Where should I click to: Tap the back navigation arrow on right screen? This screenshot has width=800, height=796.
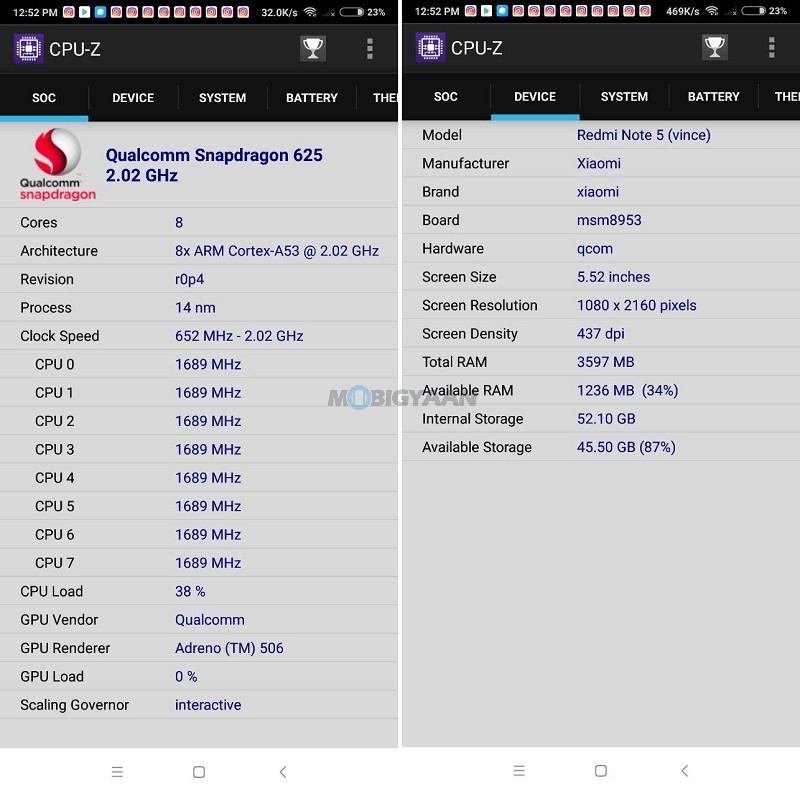[x=685, y=770]
